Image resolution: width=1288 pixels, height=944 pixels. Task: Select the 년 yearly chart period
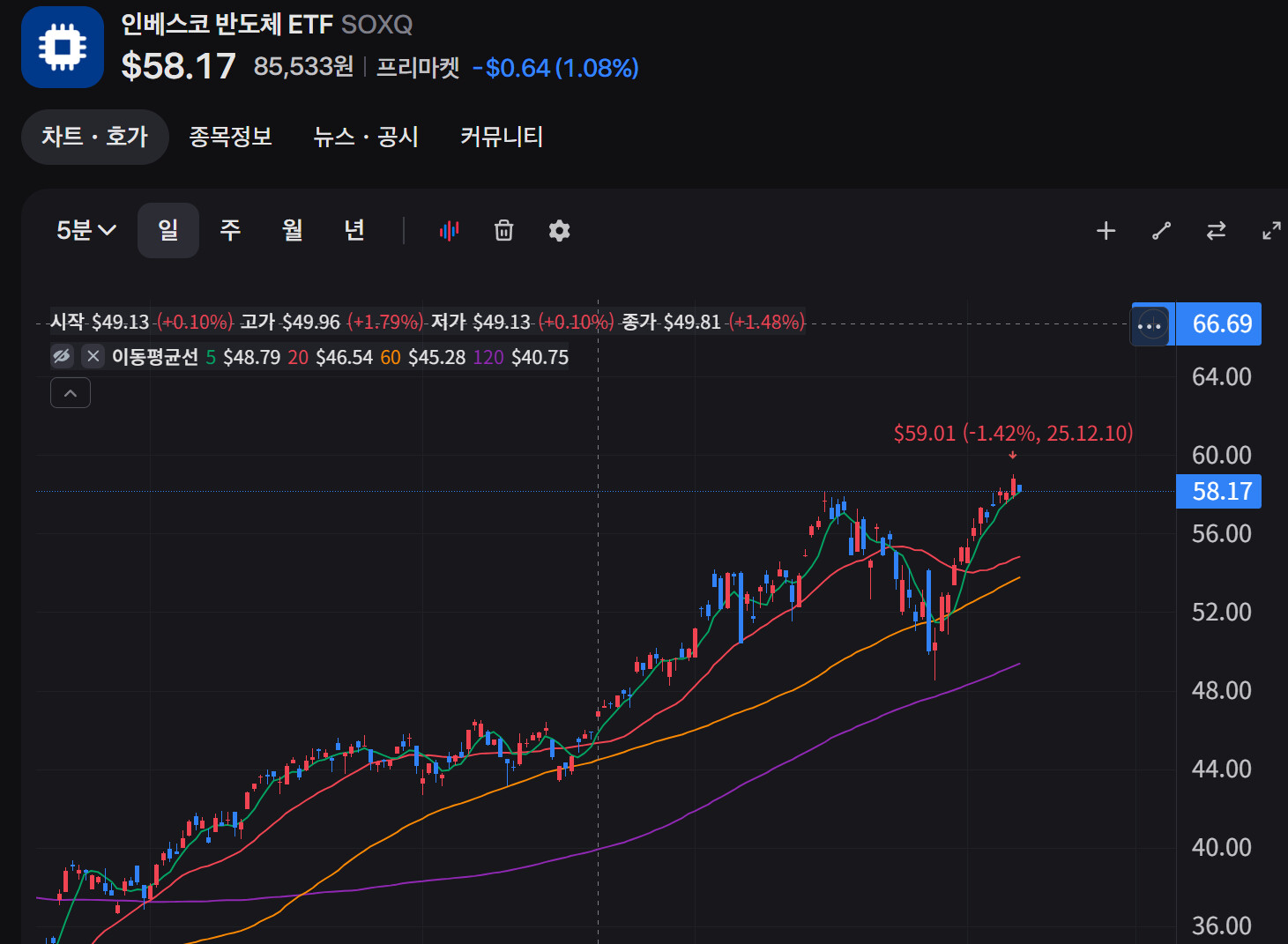coord(354,231)
